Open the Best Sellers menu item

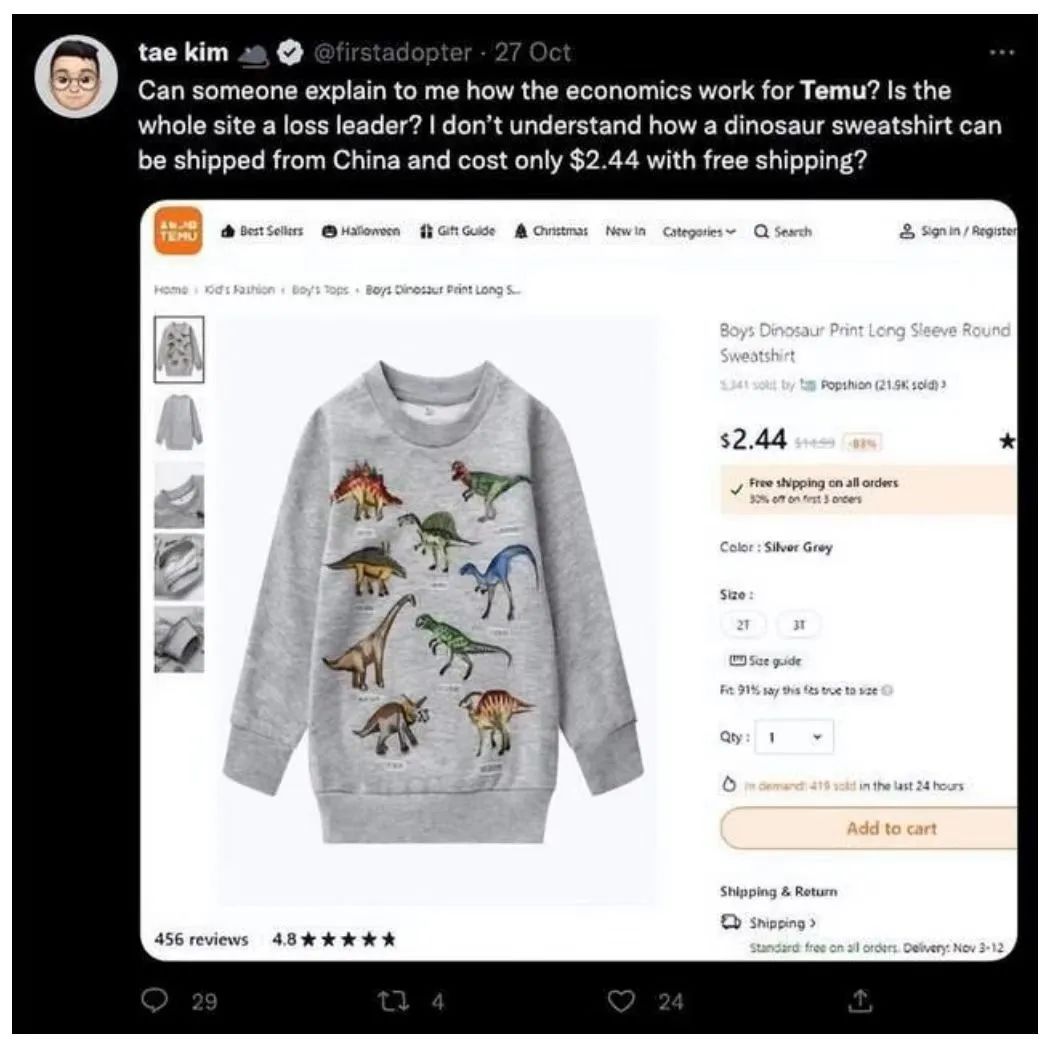click(263, 231)
